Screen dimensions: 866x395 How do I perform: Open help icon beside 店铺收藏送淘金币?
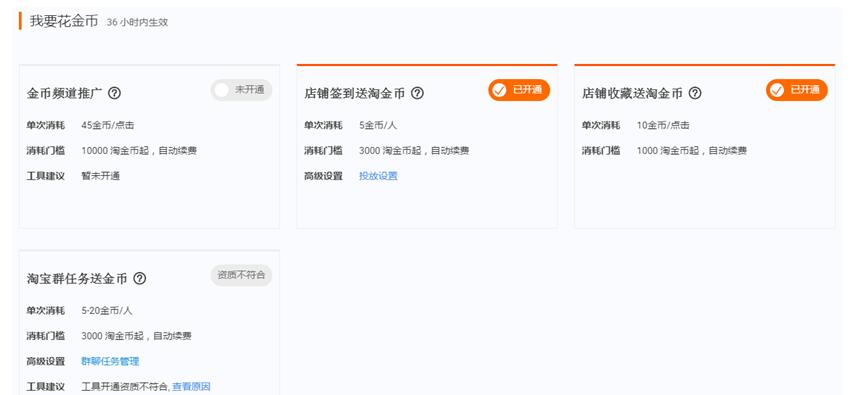695,93
